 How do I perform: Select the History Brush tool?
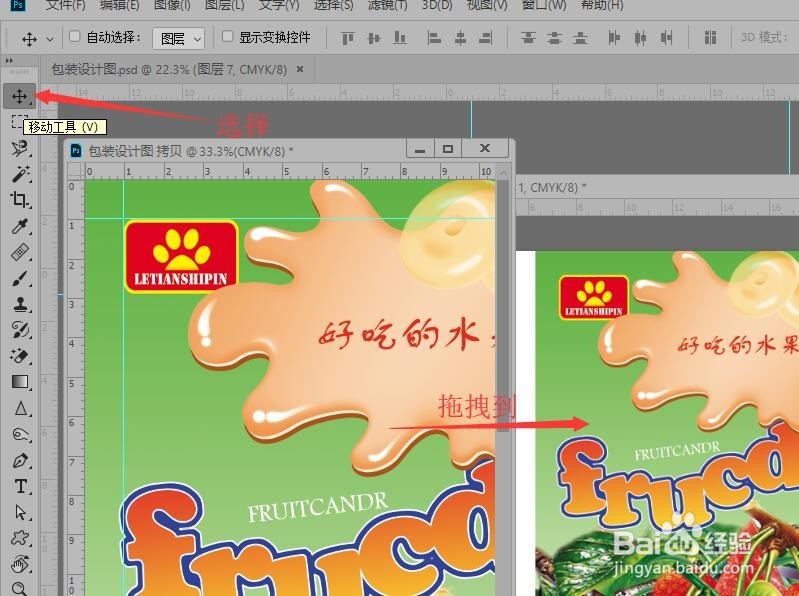click(x=20, y=330)
